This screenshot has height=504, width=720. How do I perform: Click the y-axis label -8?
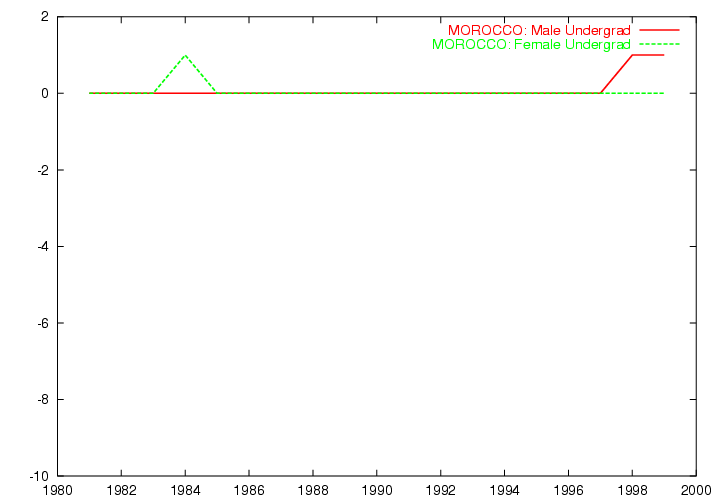click(x=43, y=400)
